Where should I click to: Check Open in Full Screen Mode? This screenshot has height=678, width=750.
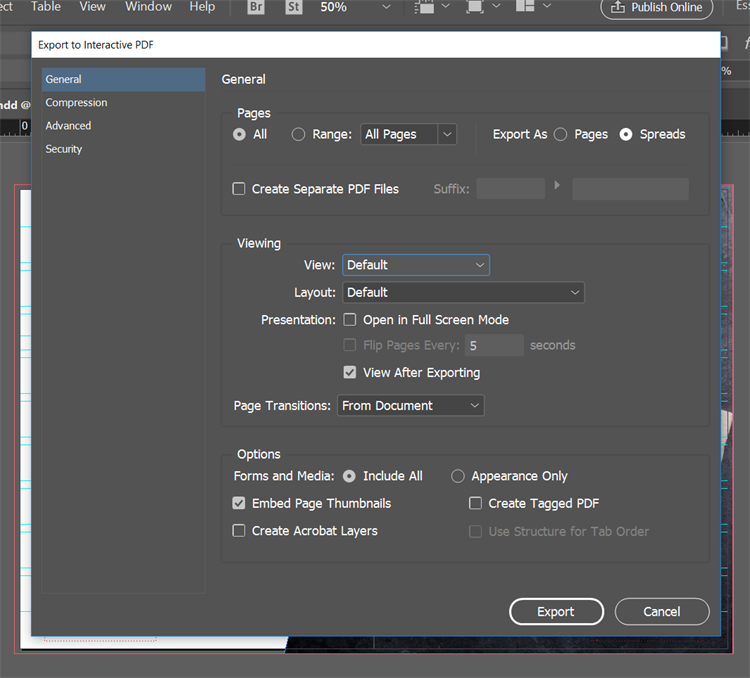click(x=350, y=320)
